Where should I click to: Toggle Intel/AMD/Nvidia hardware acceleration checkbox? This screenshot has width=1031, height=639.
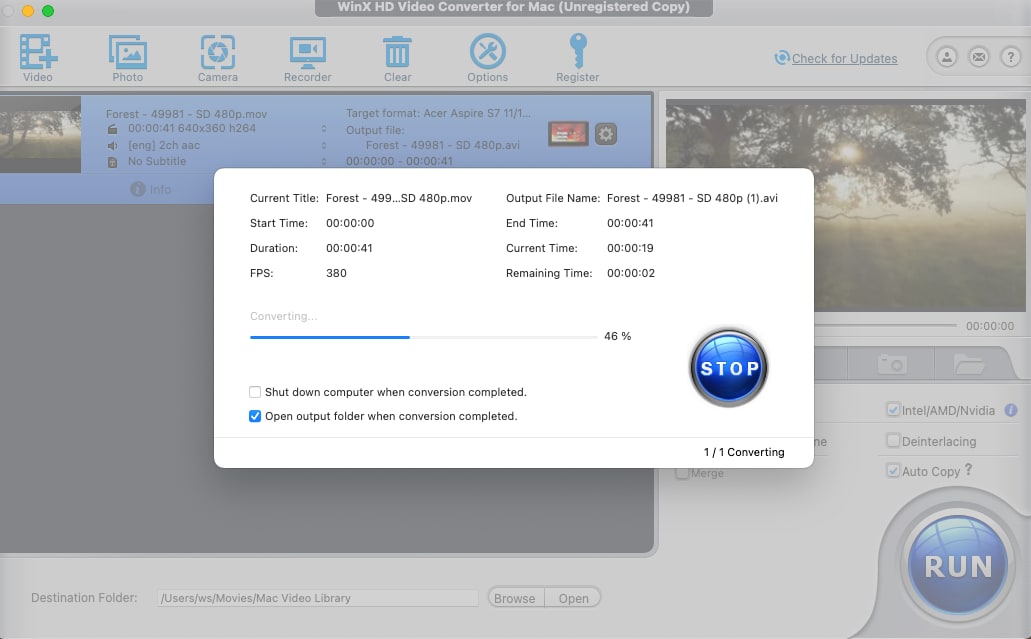tap(893, 410)
